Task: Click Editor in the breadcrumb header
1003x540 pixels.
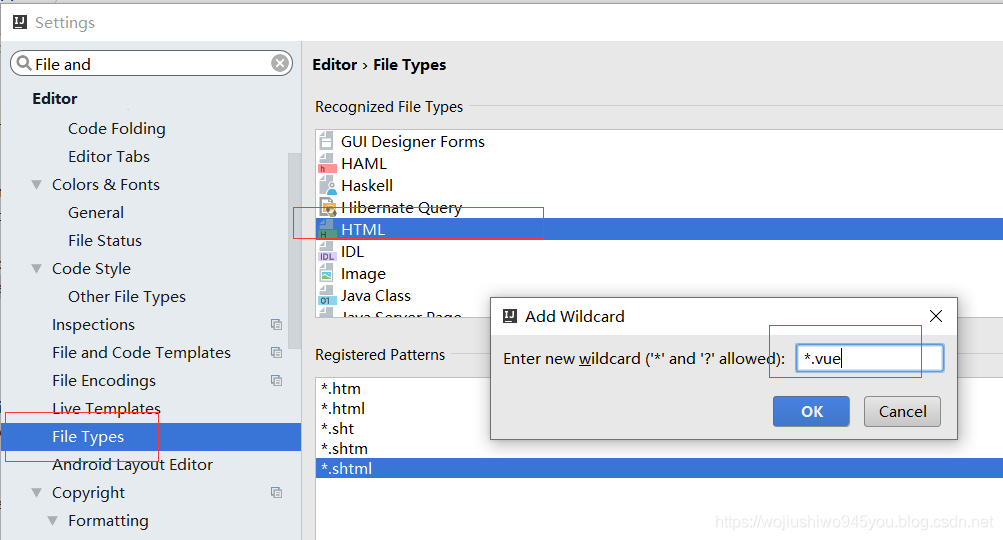Action: click(x=335, y=65)
